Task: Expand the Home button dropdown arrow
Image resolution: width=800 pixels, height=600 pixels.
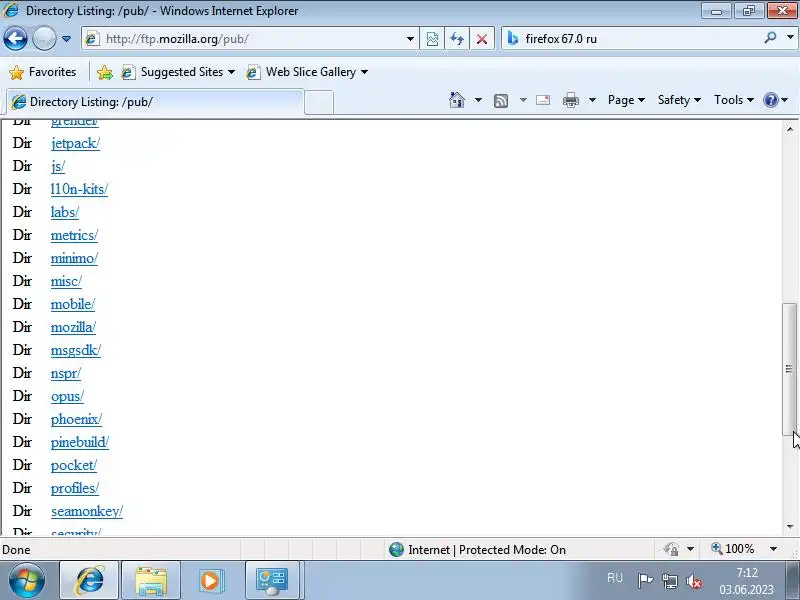Action: [478, 100]
